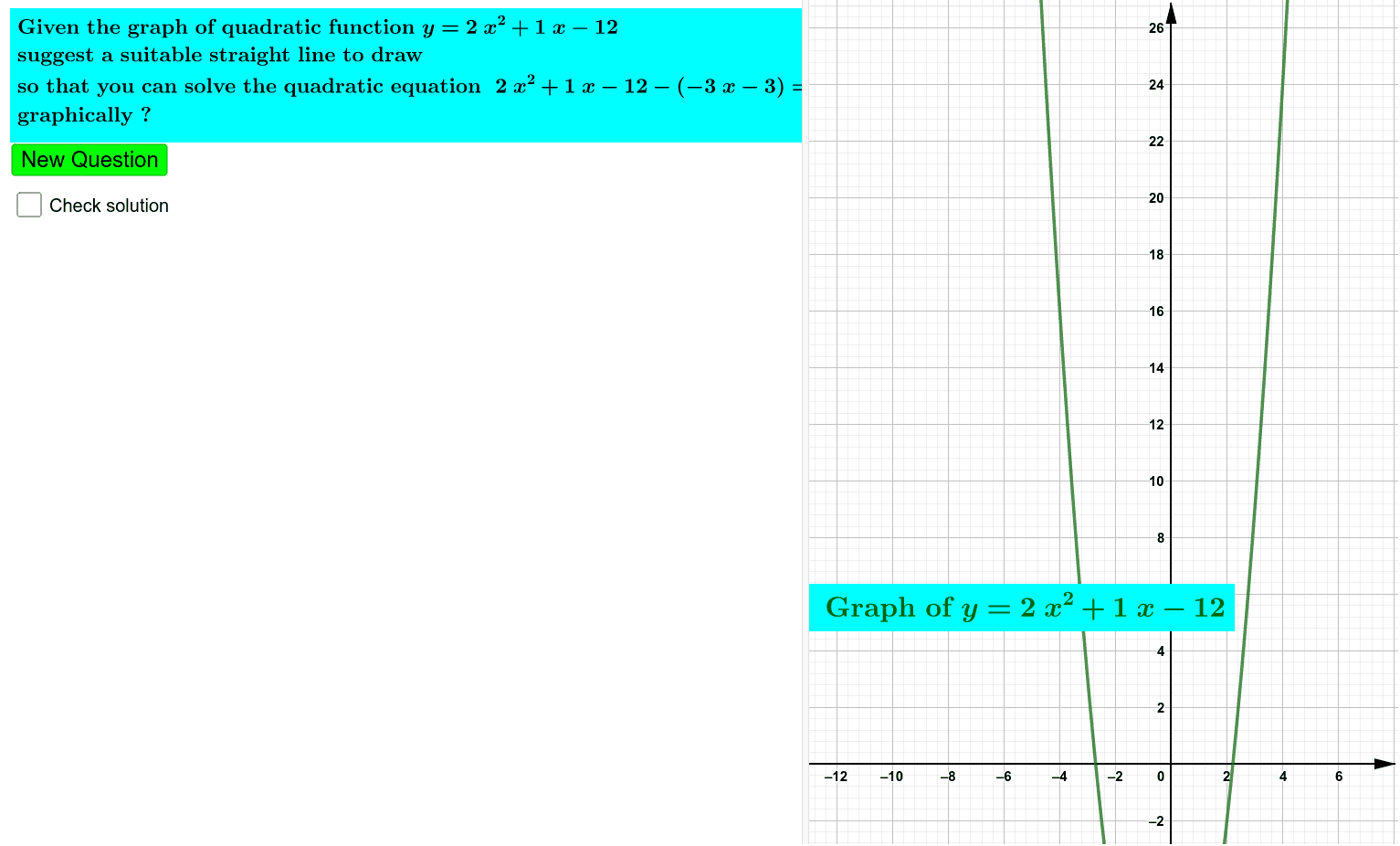The height and width of the screenshot is (846, 1400).
Task: Click the y-axis tick label 20
Action: [x=1156, y=198]
